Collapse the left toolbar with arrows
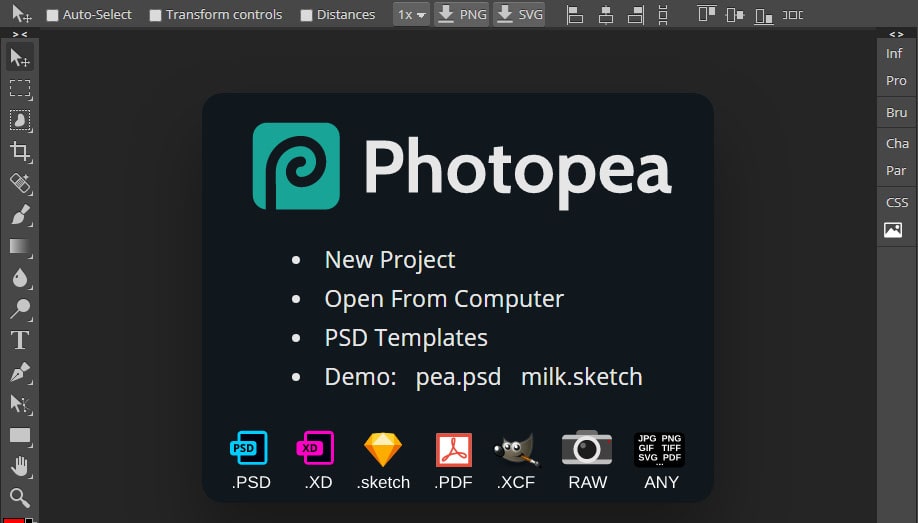This screenshot has width=918, height=523. pyautogui.click(x=20, y=35)
